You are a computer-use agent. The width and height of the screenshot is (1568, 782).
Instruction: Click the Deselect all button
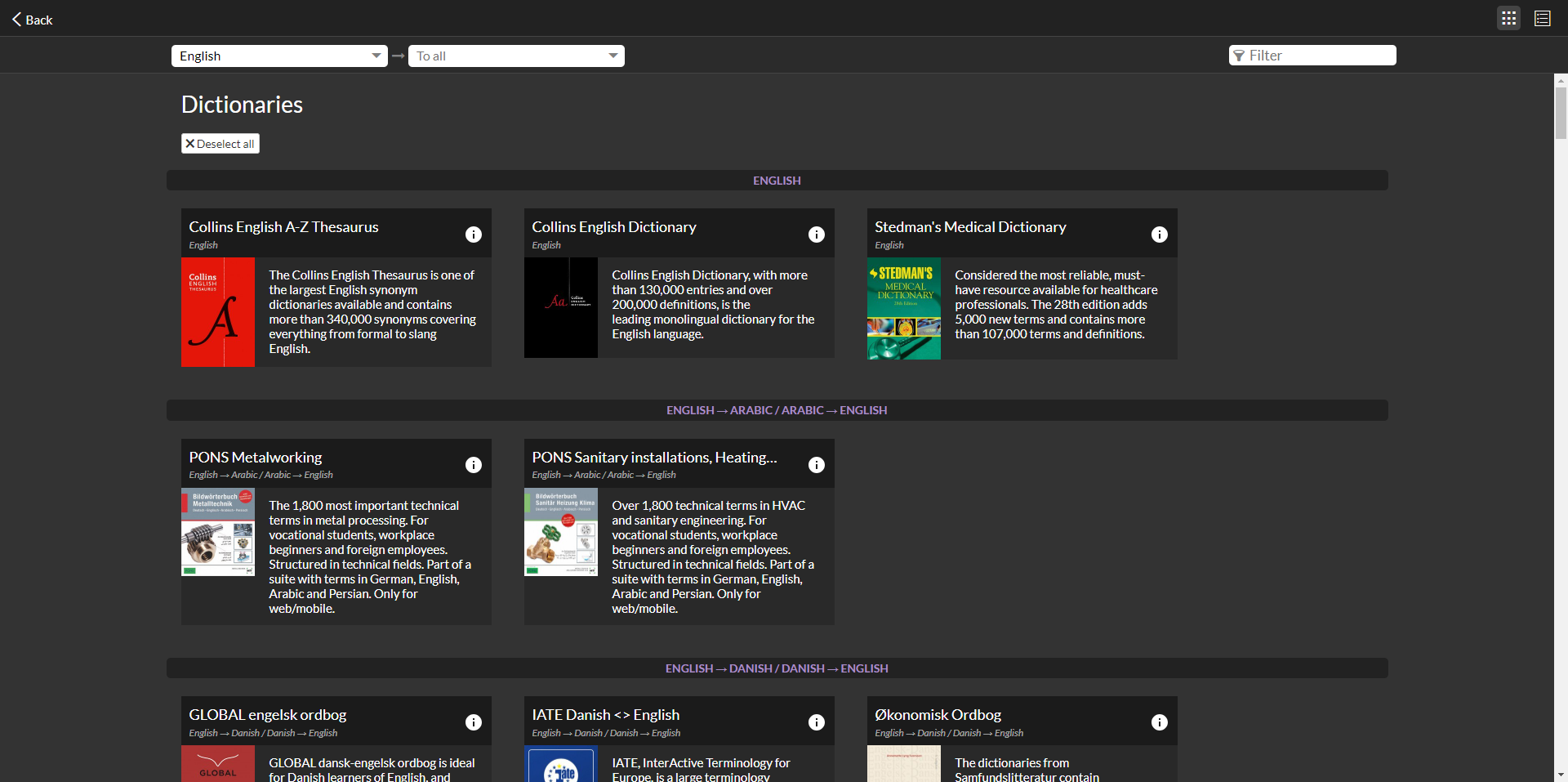pos(220,144)
